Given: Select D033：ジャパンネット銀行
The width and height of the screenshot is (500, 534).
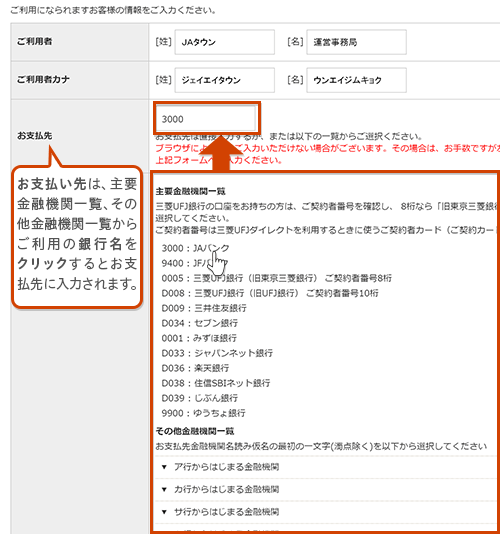Looking at the screenshot, I should tap(217, 353).
